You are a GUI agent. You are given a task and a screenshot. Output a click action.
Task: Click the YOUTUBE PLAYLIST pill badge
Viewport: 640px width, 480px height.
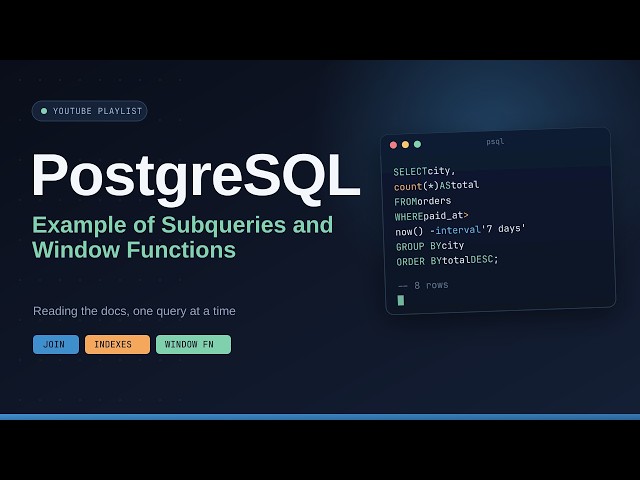pyautogui.click(x=89, y=111)
